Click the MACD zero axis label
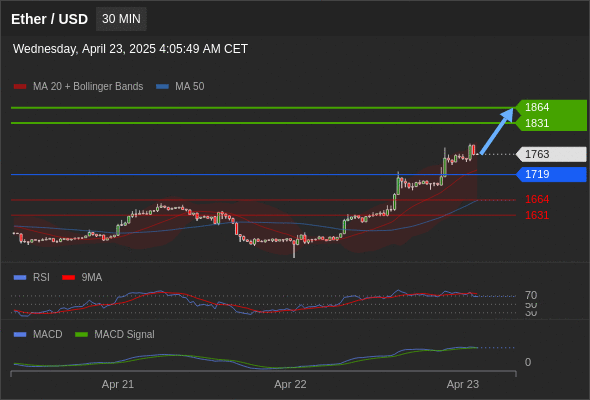Image resolution: width=590 pixels, height=400 pixels. (x=528, y=362)
